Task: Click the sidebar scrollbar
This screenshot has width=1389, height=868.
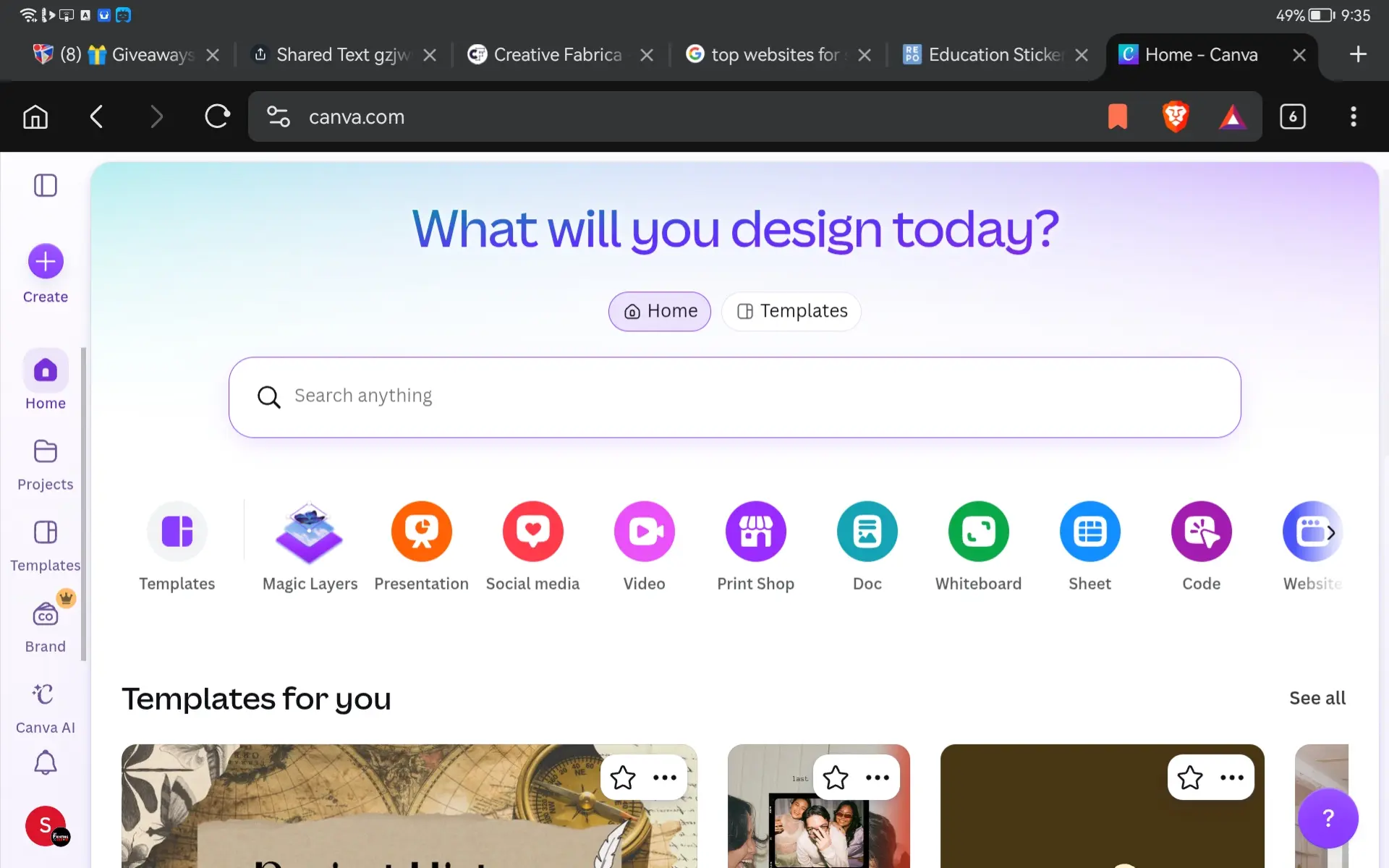Action: coord(84,504)
